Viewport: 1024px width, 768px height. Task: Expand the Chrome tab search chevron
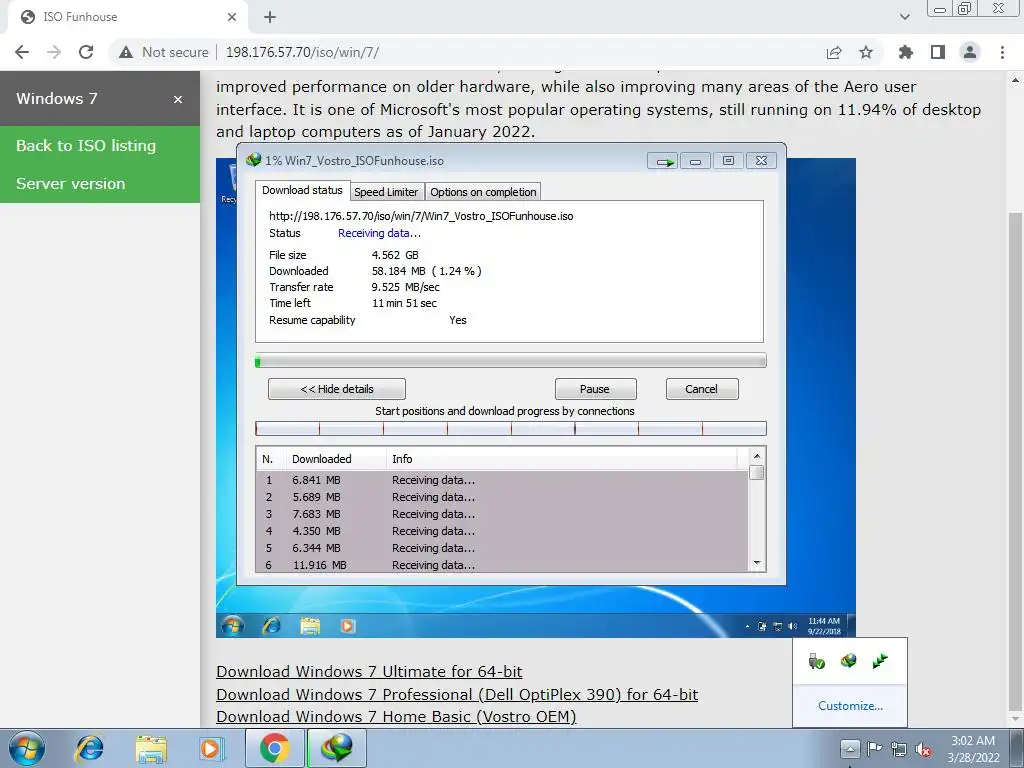click(x=904, y=17)
